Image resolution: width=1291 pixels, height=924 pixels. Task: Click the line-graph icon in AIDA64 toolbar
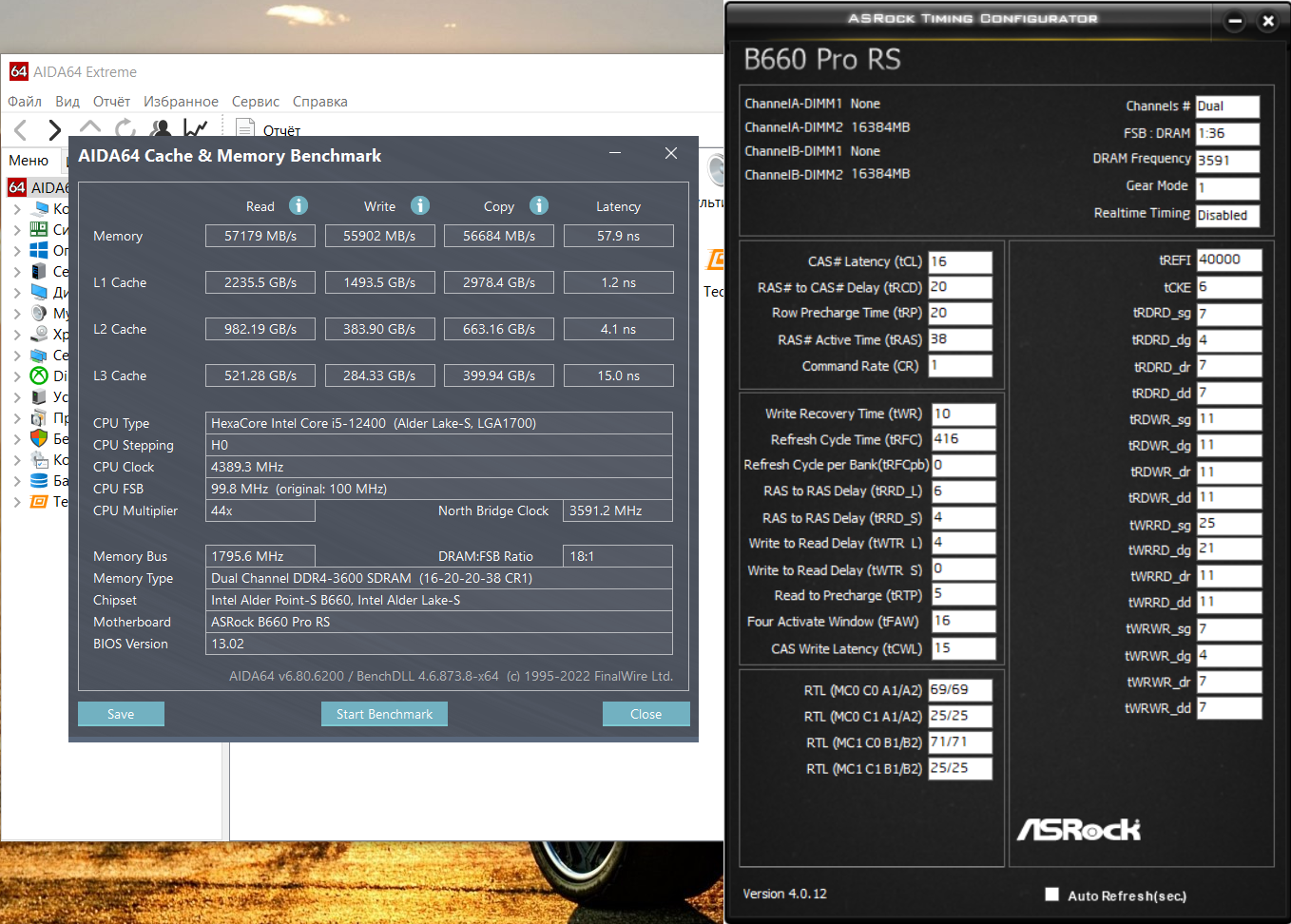(x=196, y=128)
